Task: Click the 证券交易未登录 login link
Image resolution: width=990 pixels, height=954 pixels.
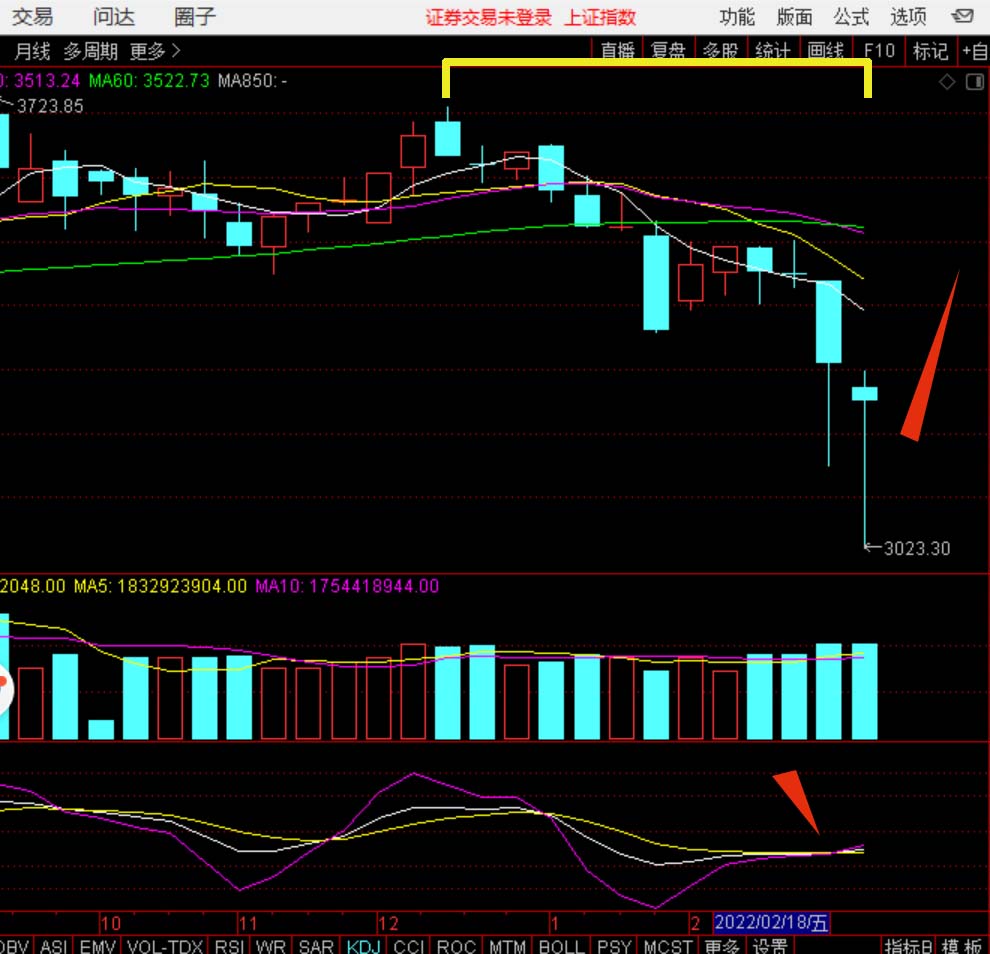Action: [x=488, y=17]
